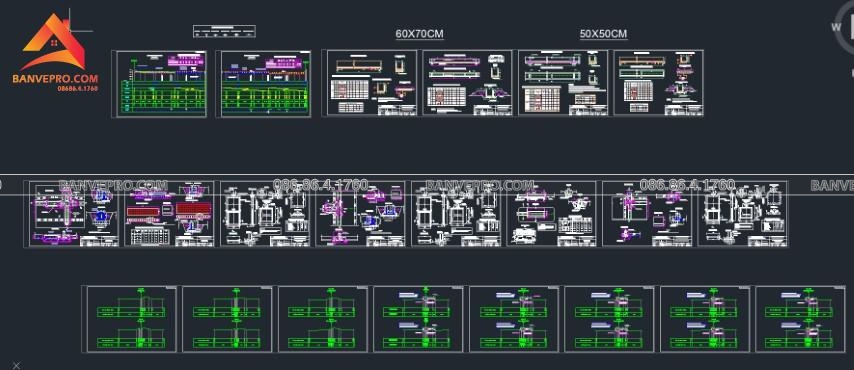
Task: Select the first drawing sheet under 60X70CM
Action: click(x=369, y=83)
